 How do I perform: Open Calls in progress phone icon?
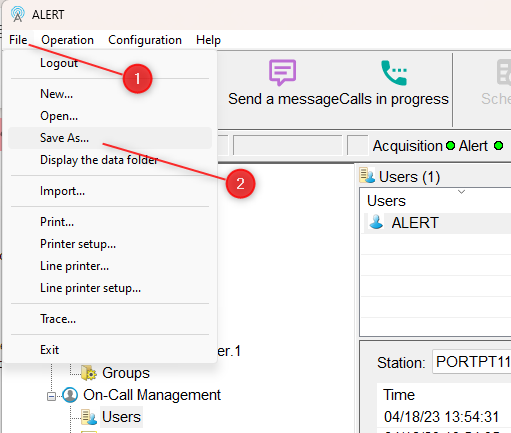coord(394,73)
